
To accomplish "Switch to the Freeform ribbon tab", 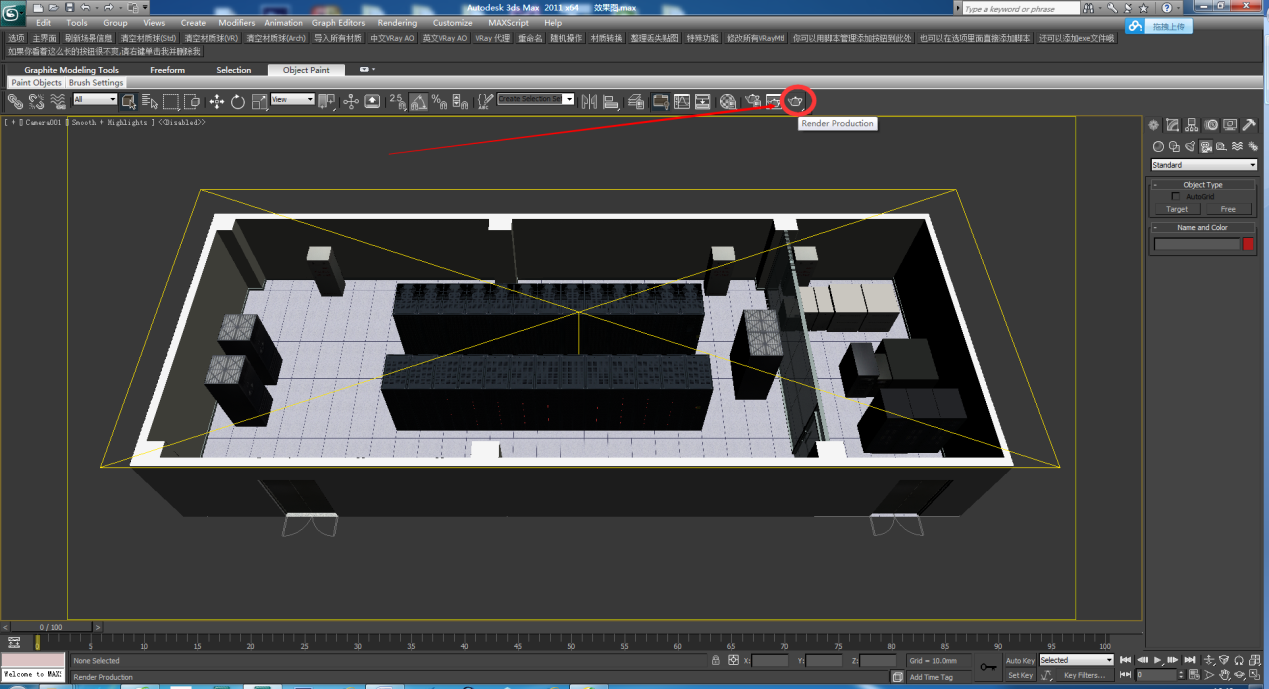I will coord(167,71).
